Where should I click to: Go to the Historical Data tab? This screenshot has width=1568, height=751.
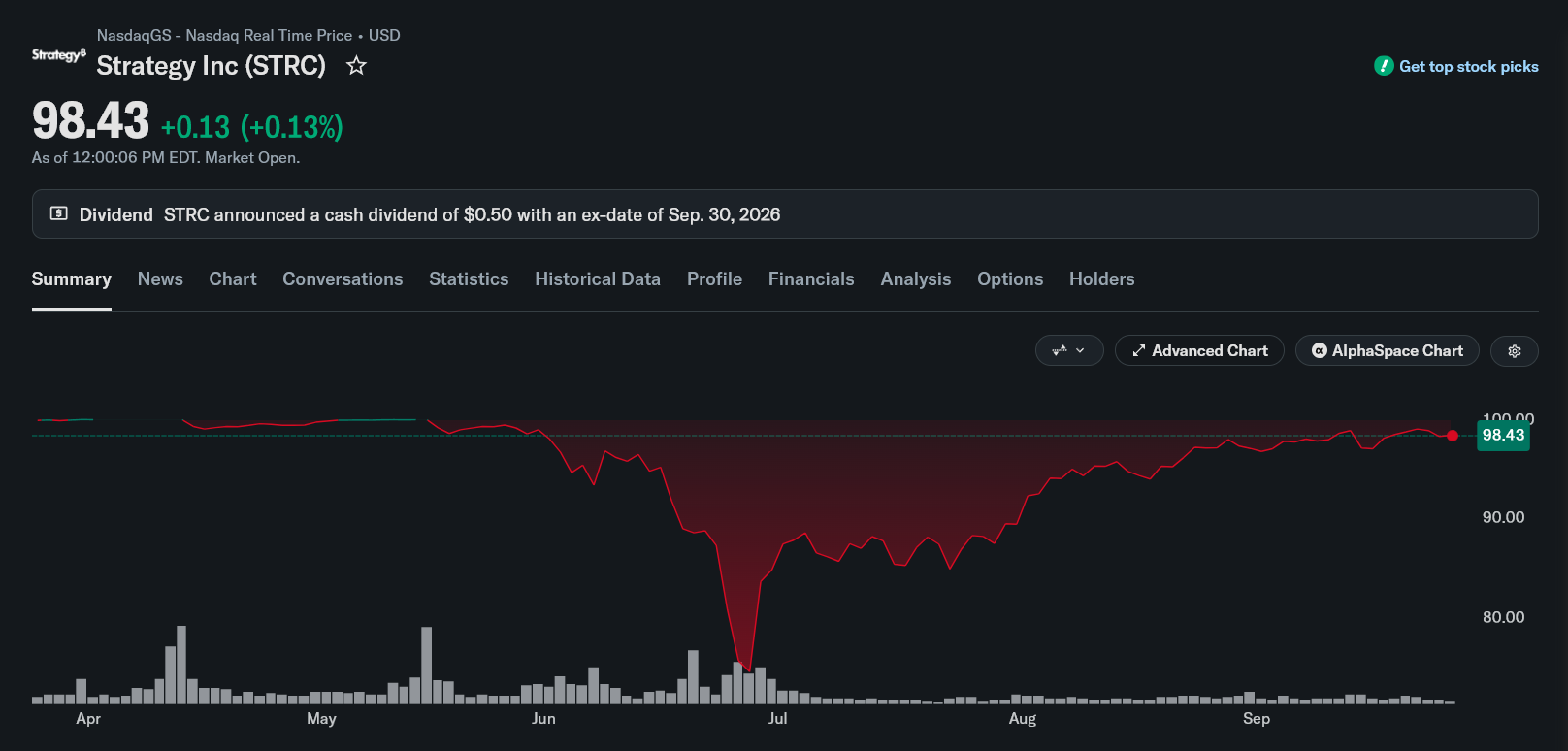pos(598,279)
